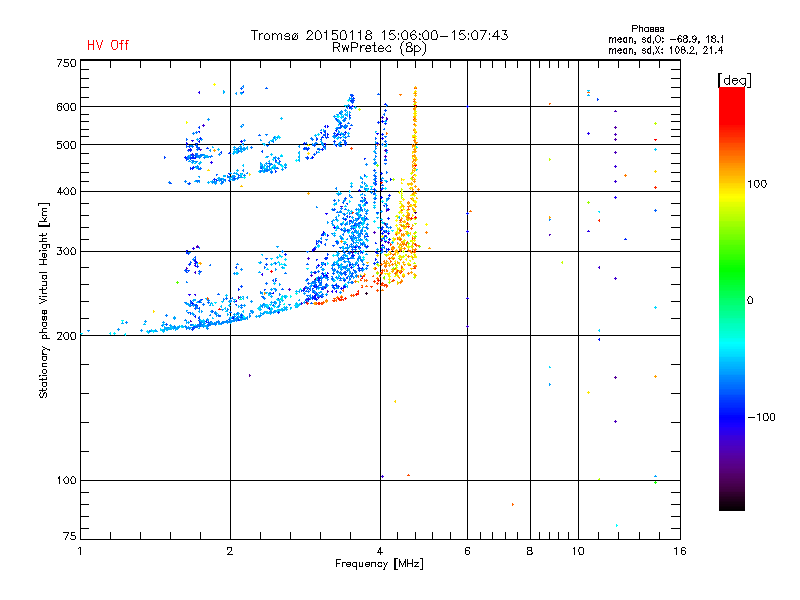Click x-axis tick label '16'

680,551
